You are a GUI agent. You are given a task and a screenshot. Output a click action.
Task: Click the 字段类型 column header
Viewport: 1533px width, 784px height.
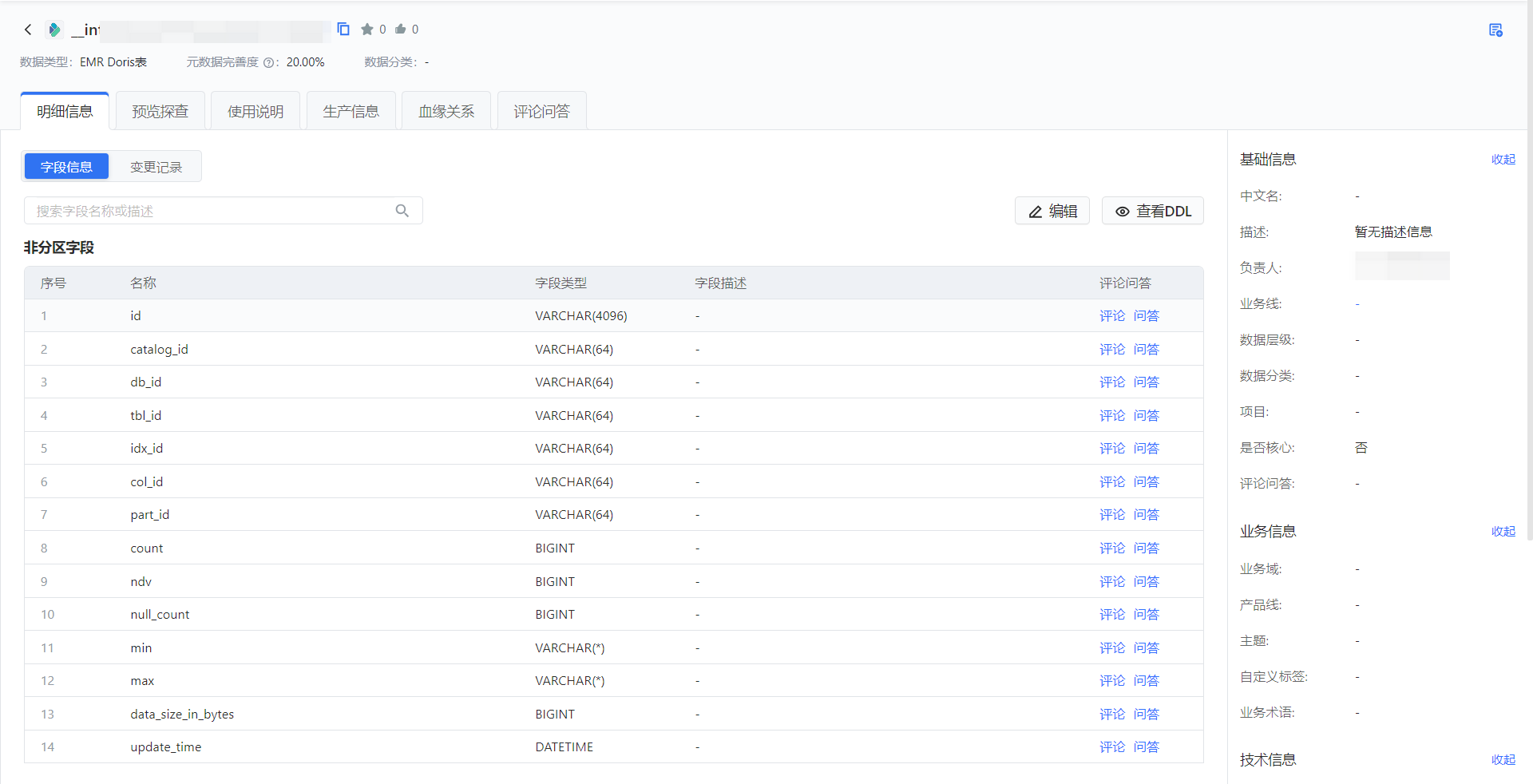pos(561,283)
